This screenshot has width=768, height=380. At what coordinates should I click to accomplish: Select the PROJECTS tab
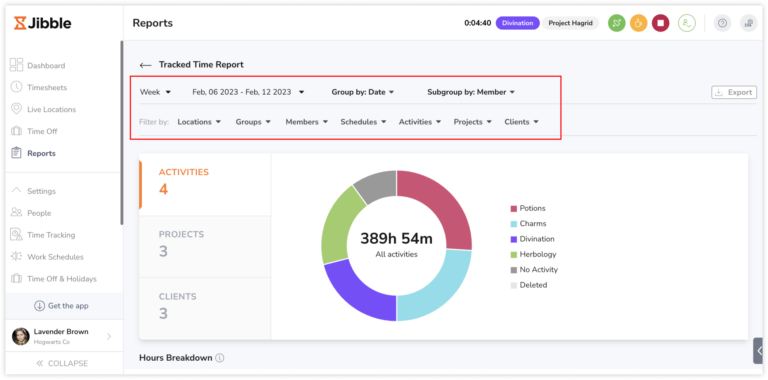pos(205,246)
